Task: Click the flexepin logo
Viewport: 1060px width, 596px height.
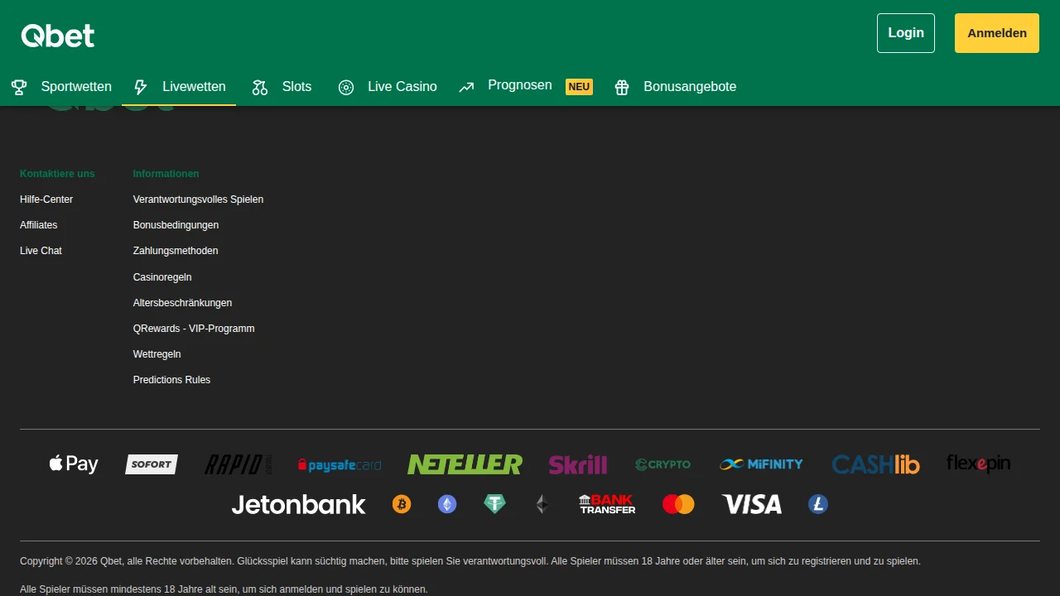Action: click(978, 464)
